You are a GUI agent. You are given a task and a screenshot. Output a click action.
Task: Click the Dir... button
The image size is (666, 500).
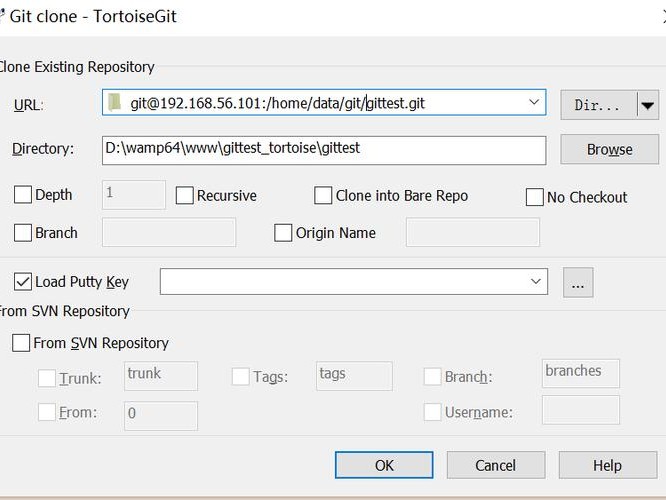tap(598, 105)
